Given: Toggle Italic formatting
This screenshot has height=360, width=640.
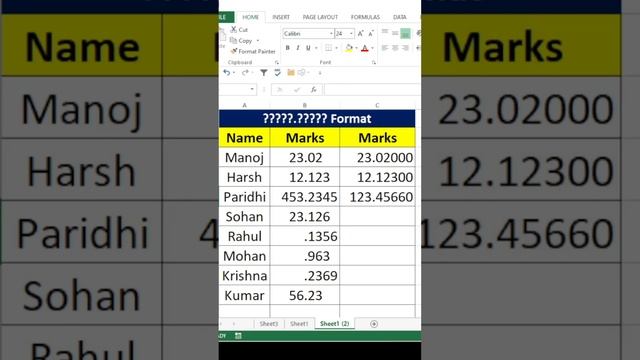Looking at the screenshot, I should 298,48.
